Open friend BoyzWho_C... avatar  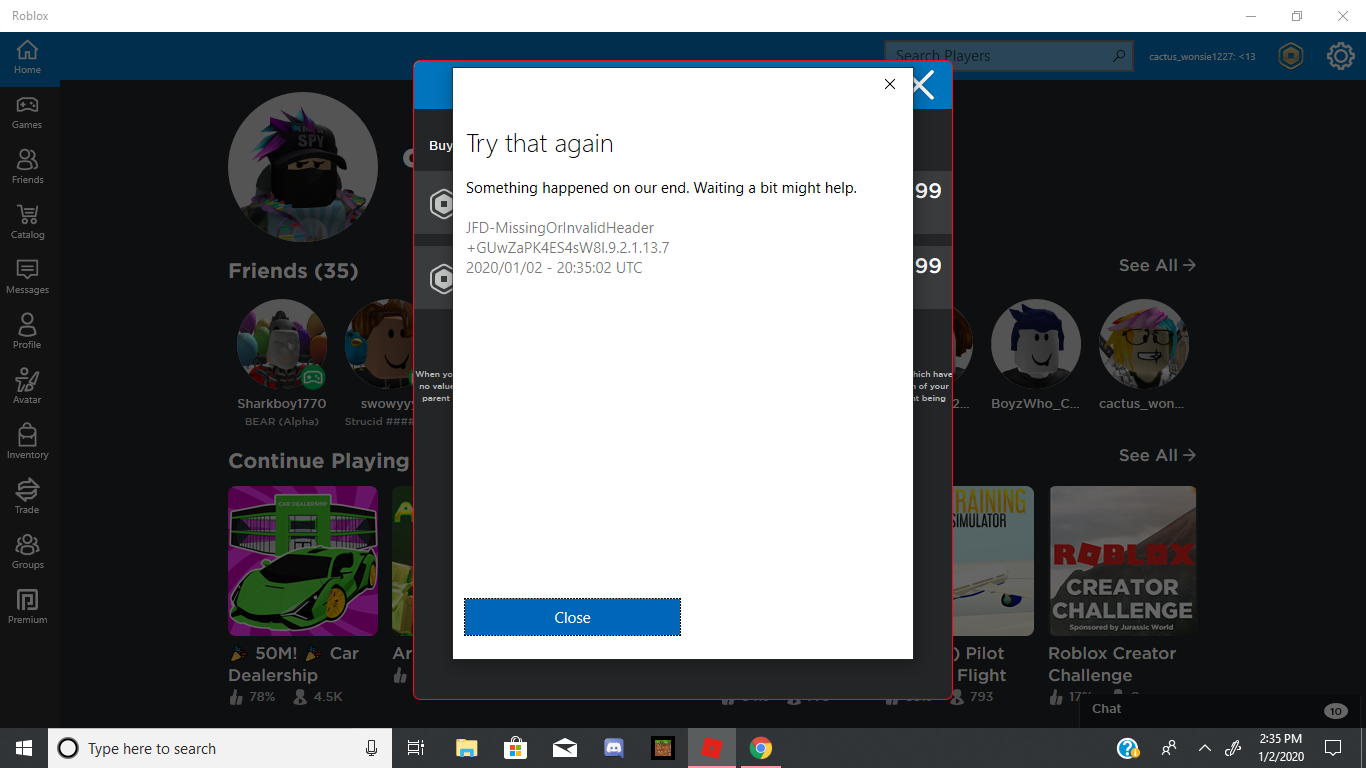1036,344
